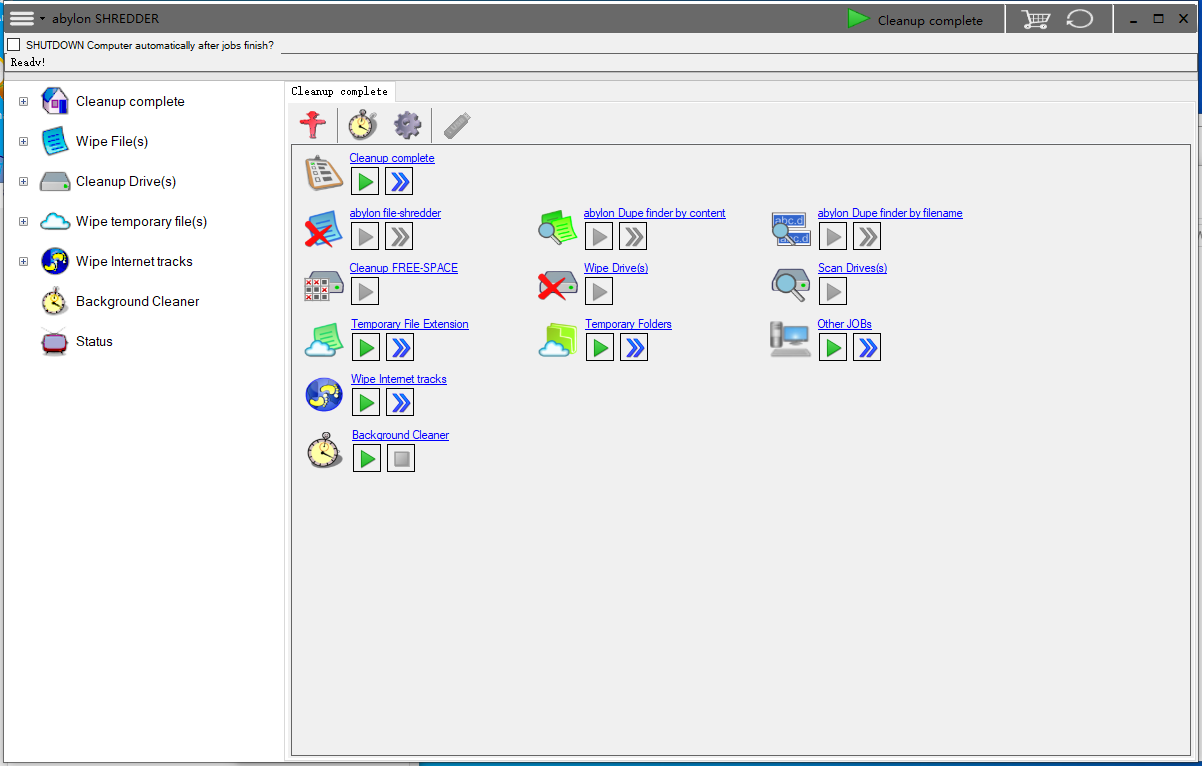
Task: Open abylon Dupe finder by content link
Action: 655,213
